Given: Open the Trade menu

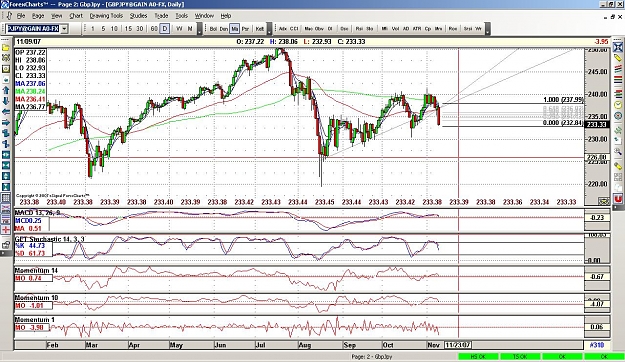Looking at the screenshot, I should coord(161,16).
